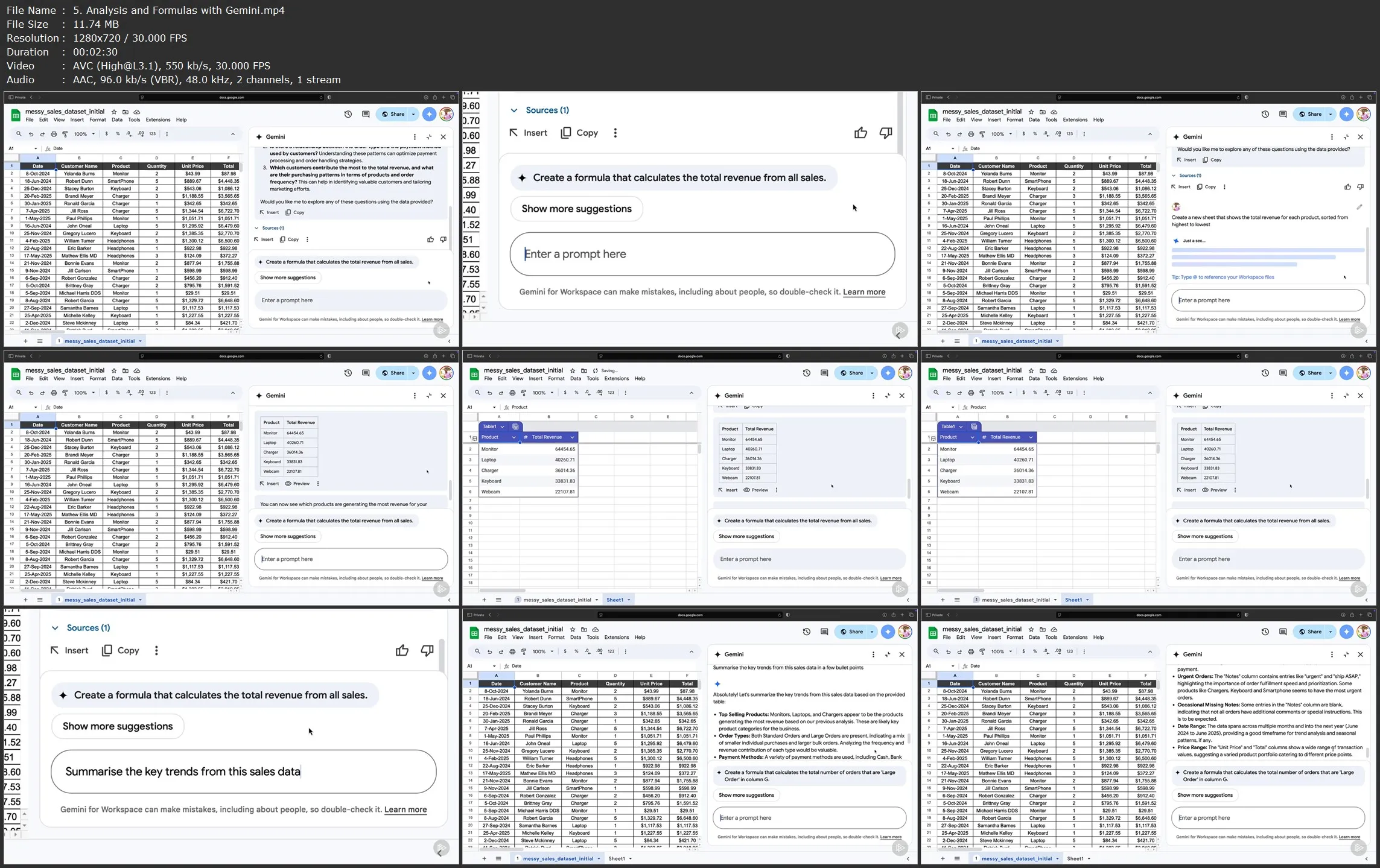1380x868 pixels.
Task: Open comments icon in the 'Saving…' frame
Action: point(824,373)
